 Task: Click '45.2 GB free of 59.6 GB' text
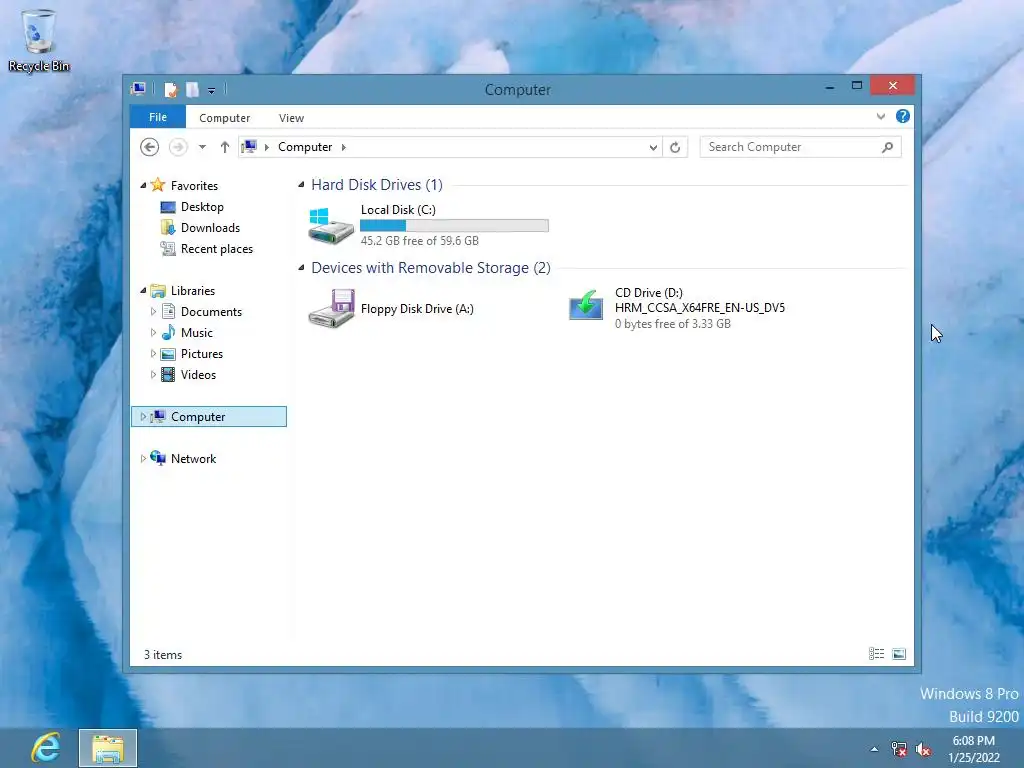(x=420, y=240)
